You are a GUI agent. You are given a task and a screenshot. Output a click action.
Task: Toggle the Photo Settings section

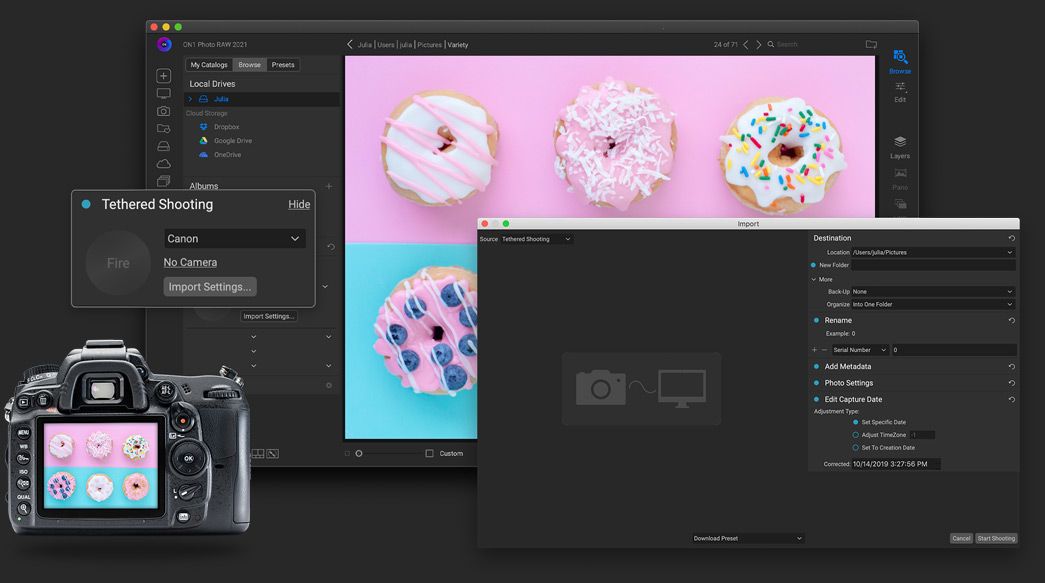point(816,383)
